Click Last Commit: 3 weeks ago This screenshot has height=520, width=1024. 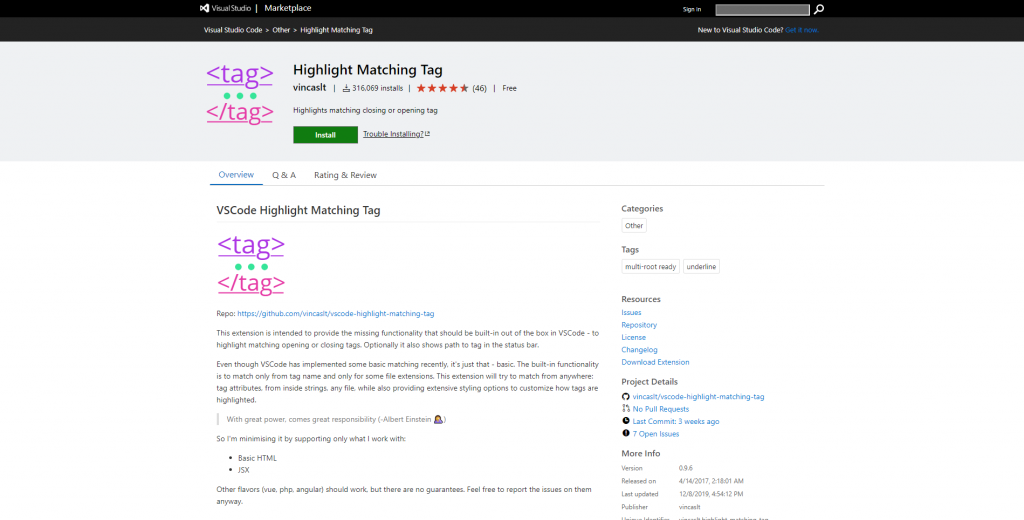[x=676, y=421]
